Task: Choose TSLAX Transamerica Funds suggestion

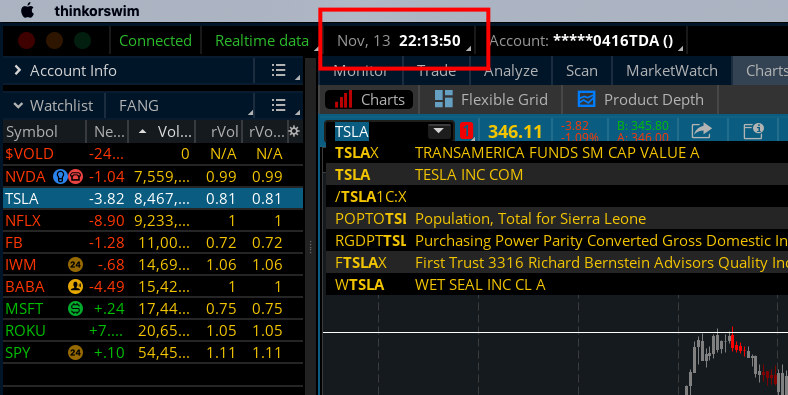Action: coord(557,153)
